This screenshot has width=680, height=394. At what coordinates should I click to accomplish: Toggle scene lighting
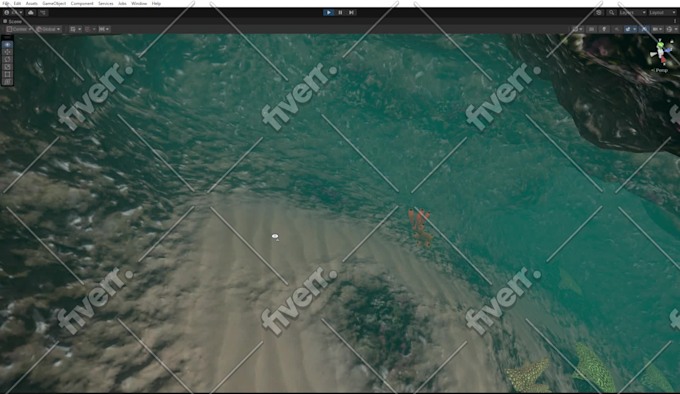[604, 29]
